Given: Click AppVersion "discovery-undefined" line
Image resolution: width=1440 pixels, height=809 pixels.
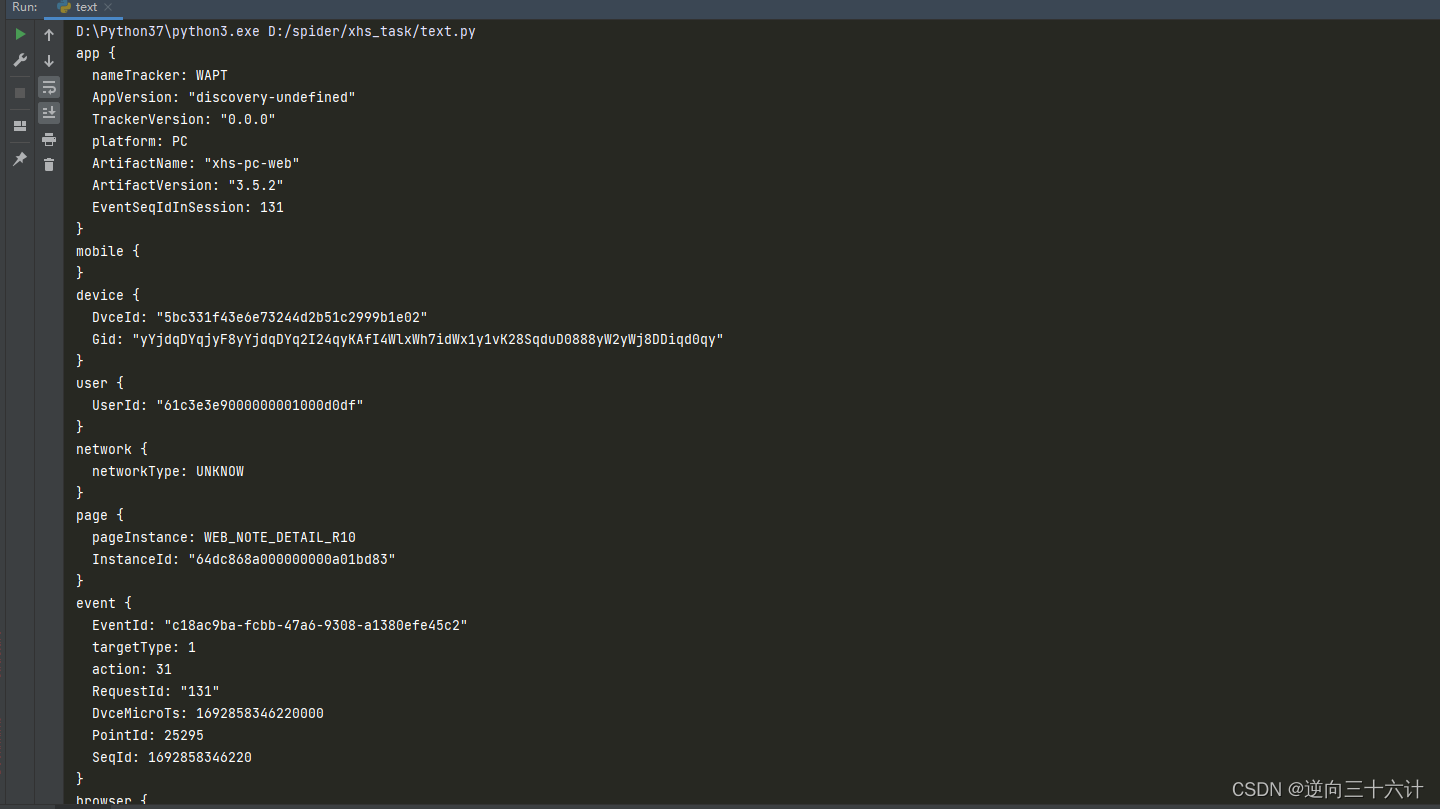Looking at the screenshot, I should [224, 97].
